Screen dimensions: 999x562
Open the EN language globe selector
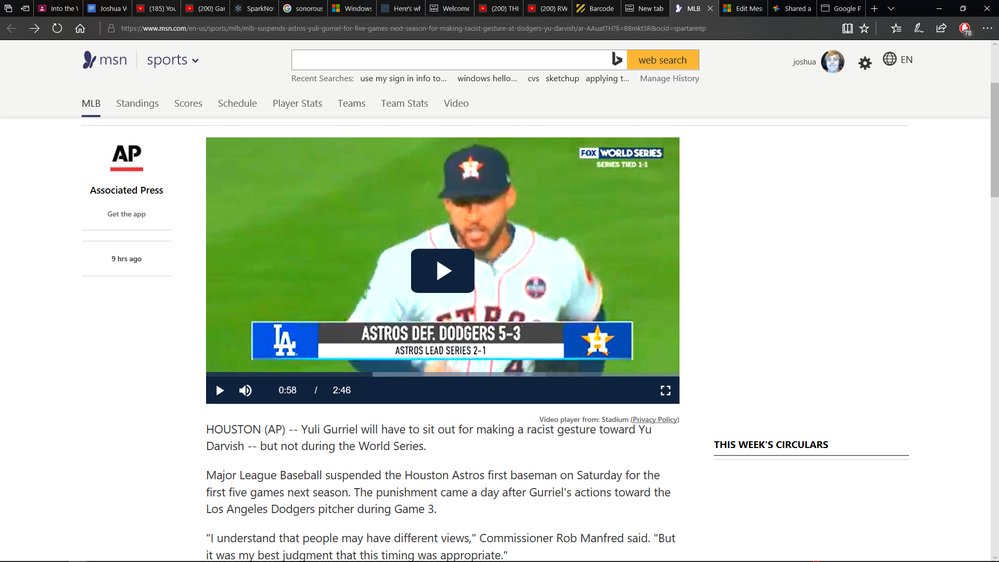897,59
